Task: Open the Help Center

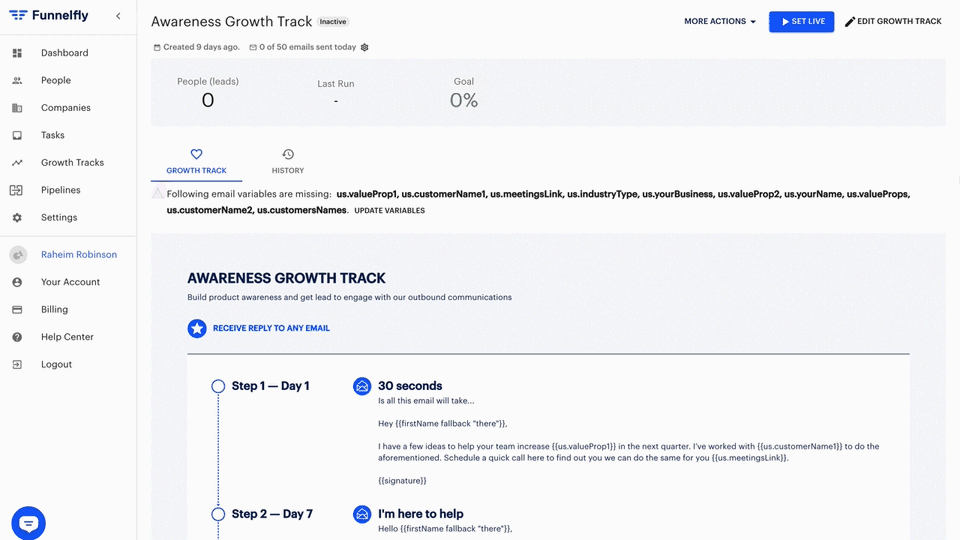Action: (x=67, y=337)
